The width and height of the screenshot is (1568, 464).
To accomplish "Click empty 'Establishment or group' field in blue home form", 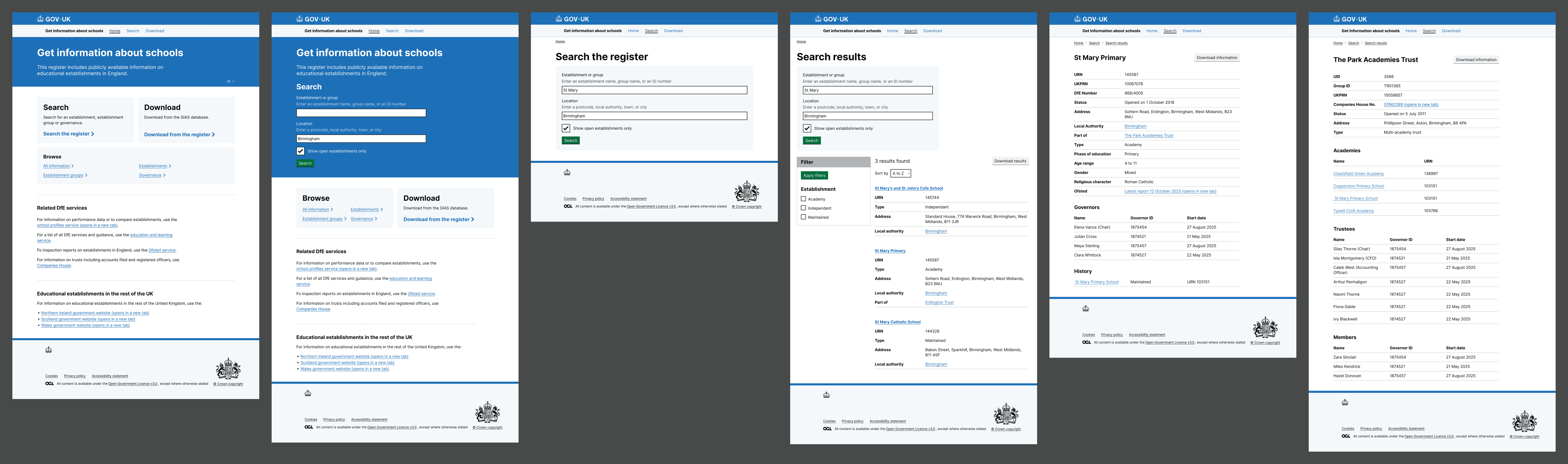I will tap(361, 113).
